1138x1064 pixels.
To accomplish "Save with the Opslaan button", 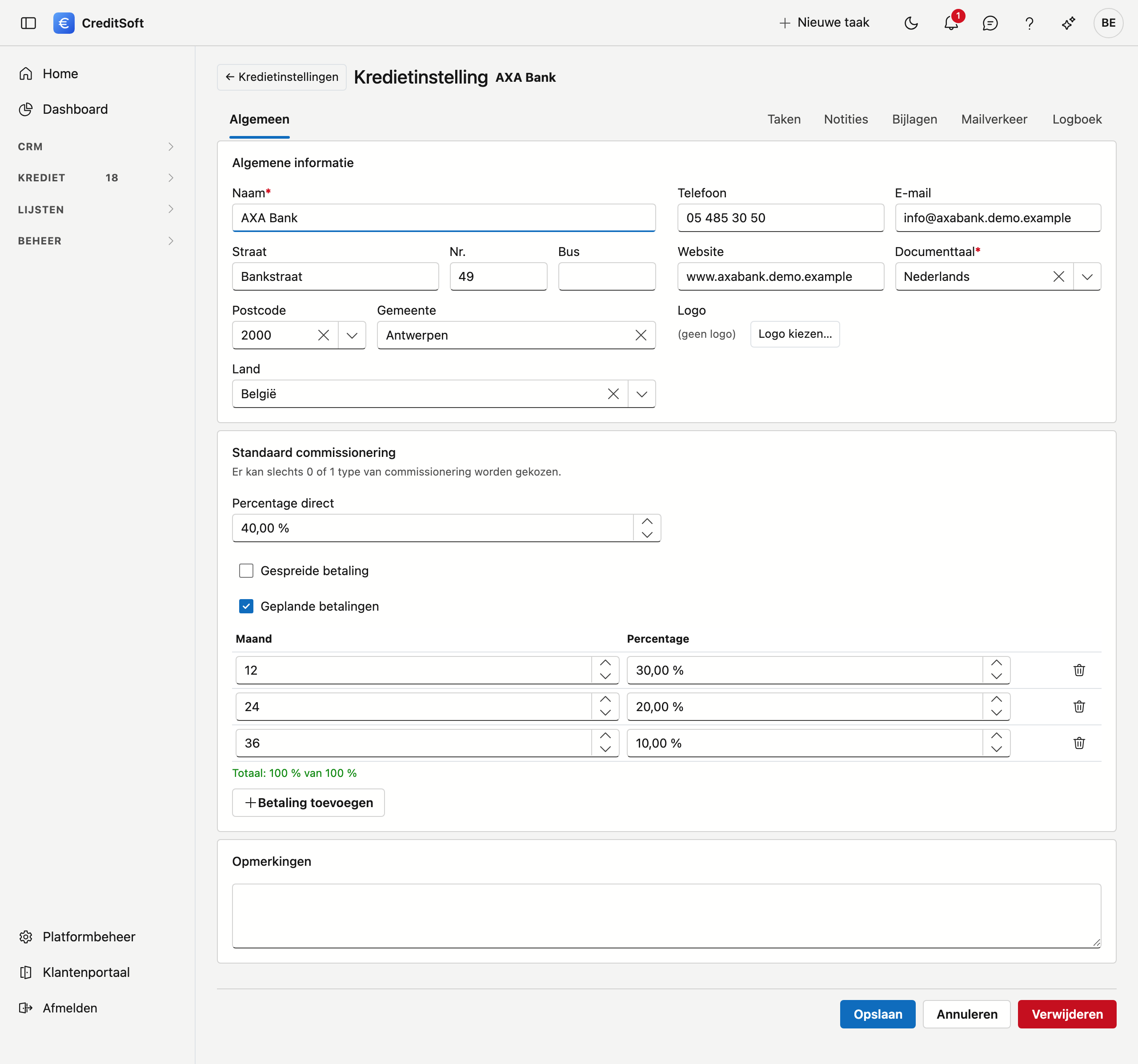I will tap(878, 1014).
